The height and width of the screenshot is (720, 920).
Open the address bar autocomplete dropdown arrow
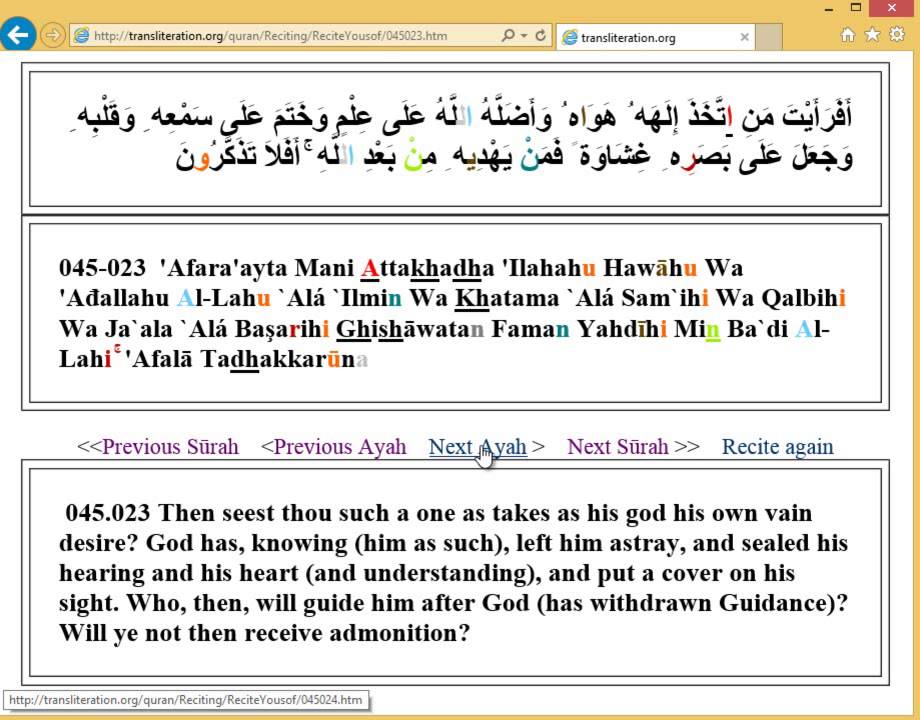(x=524, y=35)
